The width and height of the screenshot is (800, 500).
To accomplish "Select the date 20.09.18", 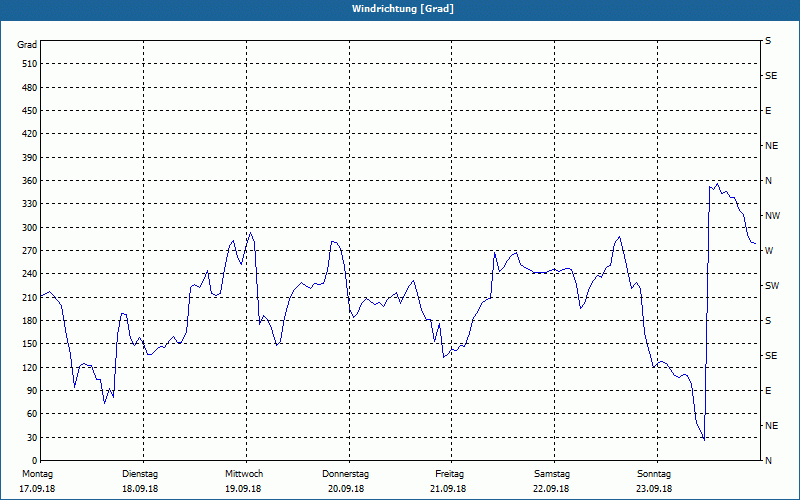I will (346, 489).
